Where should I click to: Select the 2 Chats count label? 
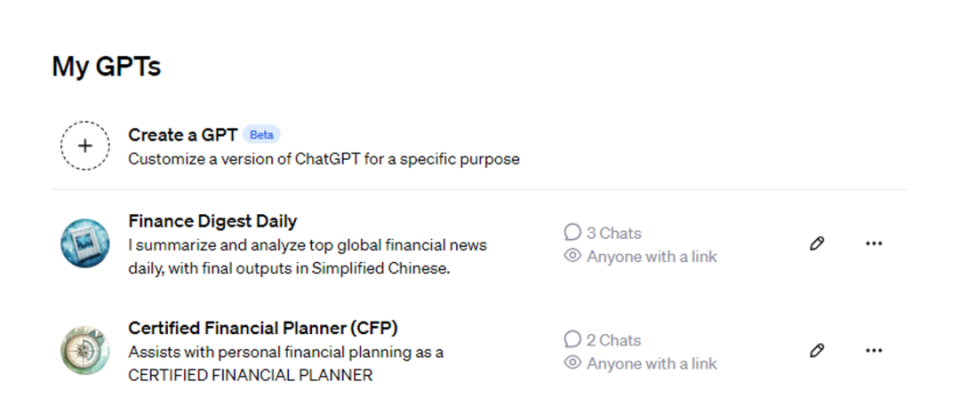coord(613,340)
